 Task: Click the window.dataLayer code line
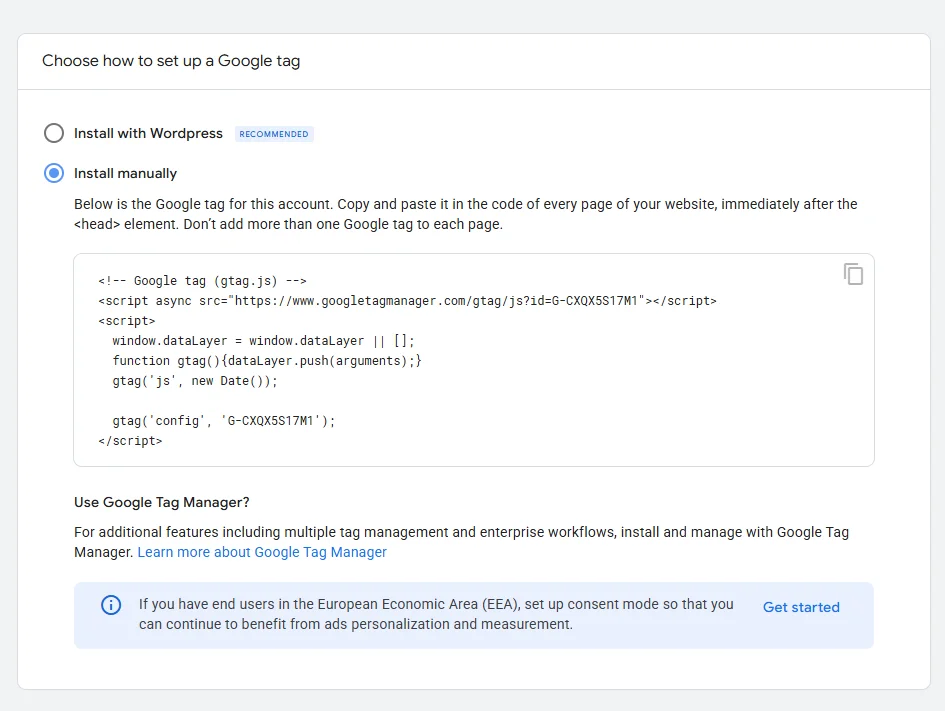263,340
